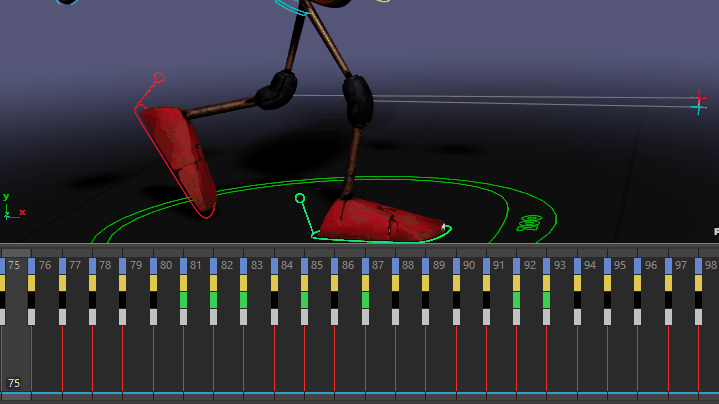Image resolution: width=719 pixels, height=404 pixels.
Task: Go to frame 80 on the timeline
Action: pyautogui.click(x=167, y=265)
